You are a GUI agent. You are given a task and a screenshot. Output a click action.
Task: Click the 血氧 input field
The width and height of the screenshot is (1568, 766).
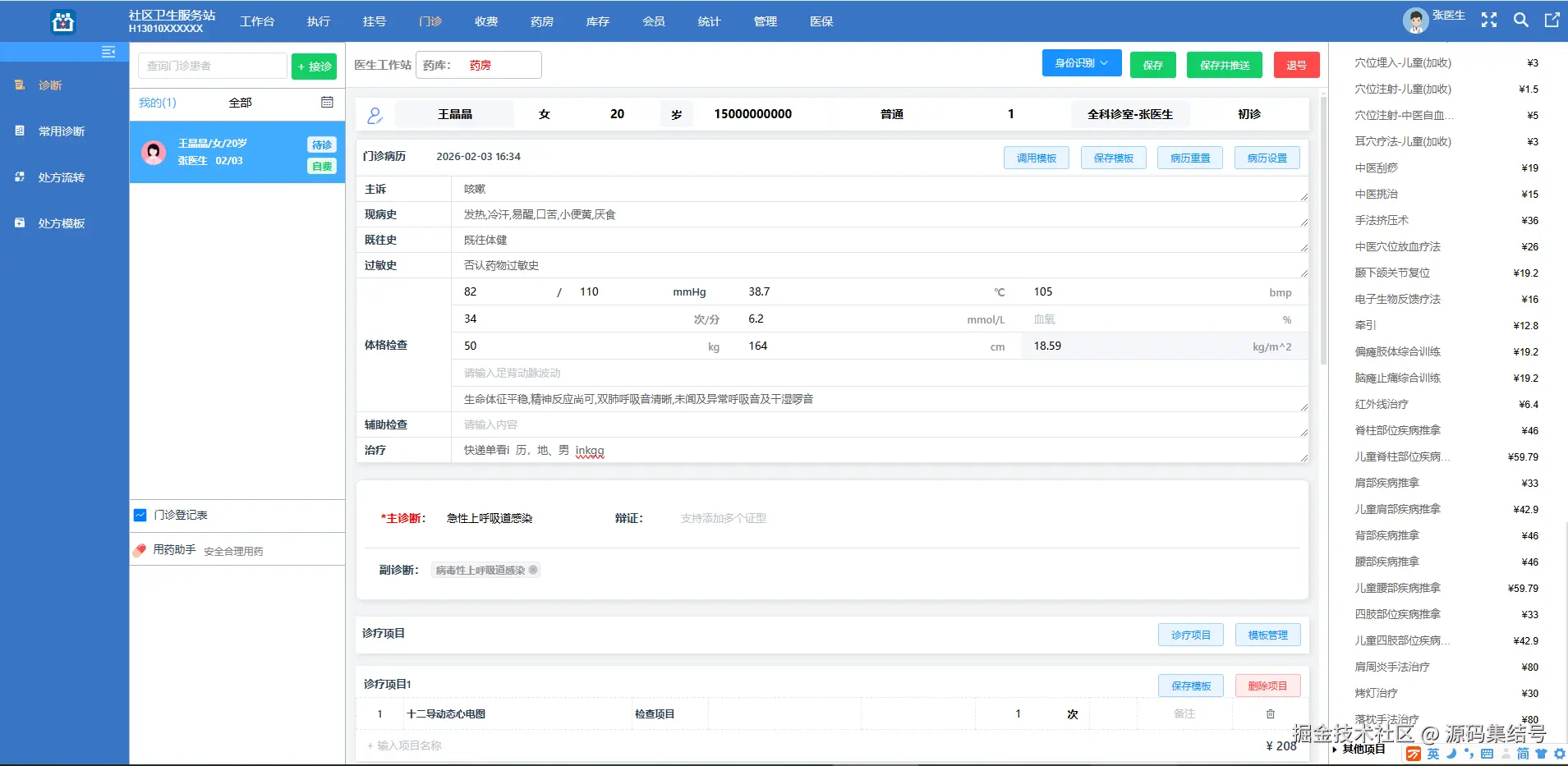1164,319
